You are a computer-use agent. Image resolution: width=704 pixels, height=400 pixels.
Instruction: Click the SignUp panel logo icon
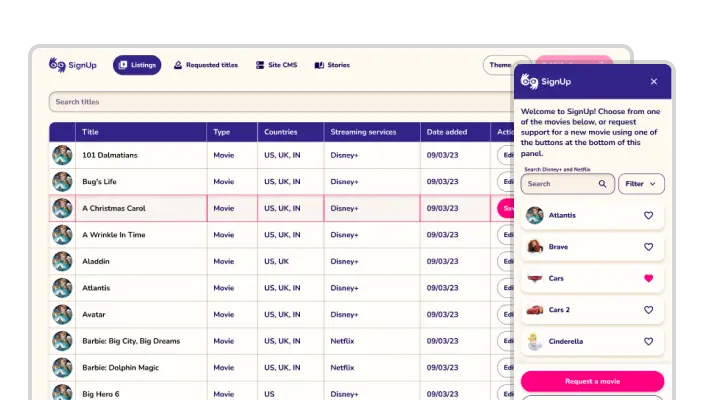point(529,81)
